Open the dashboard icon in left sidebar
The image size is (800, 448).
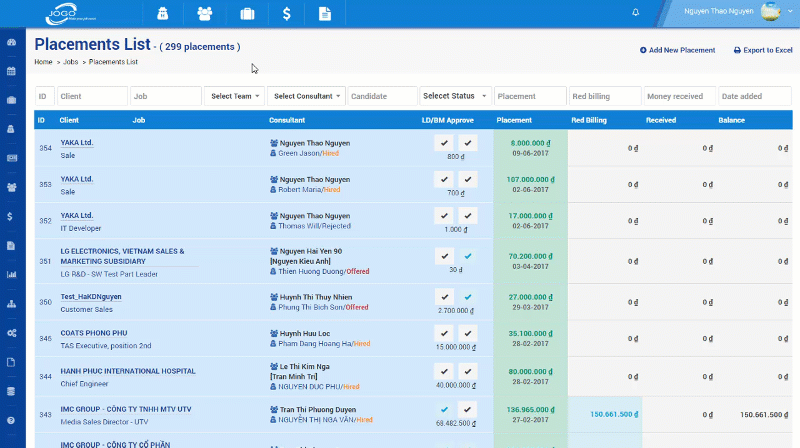[x=11, y=42]
